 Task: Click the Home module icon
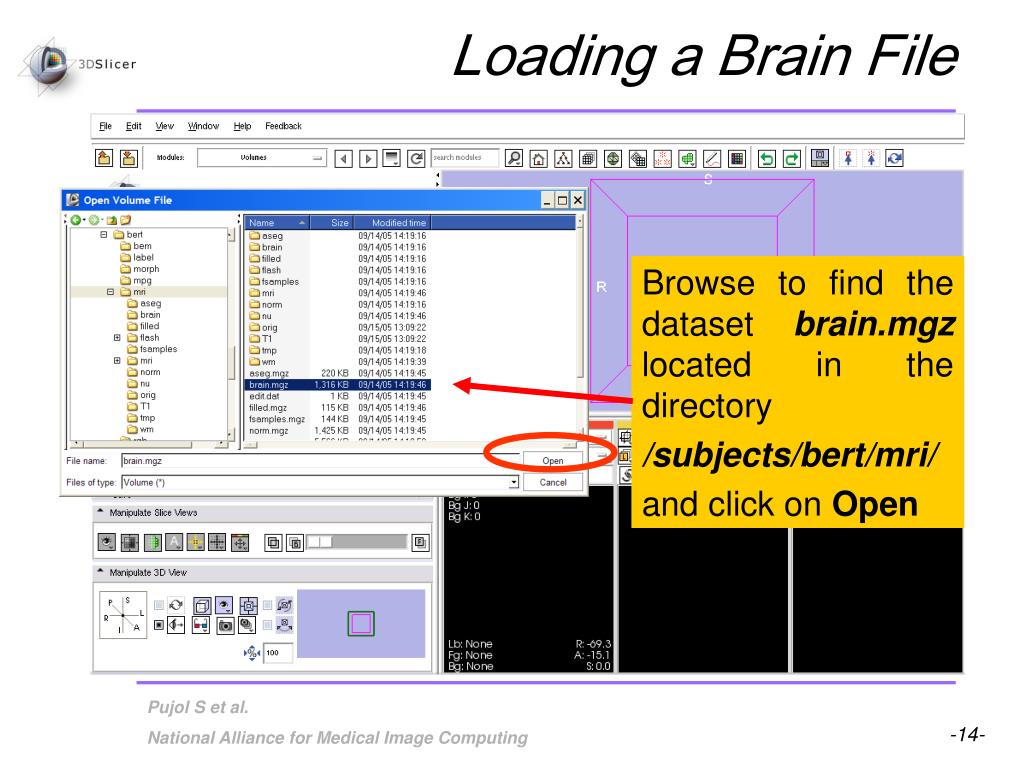539,159
